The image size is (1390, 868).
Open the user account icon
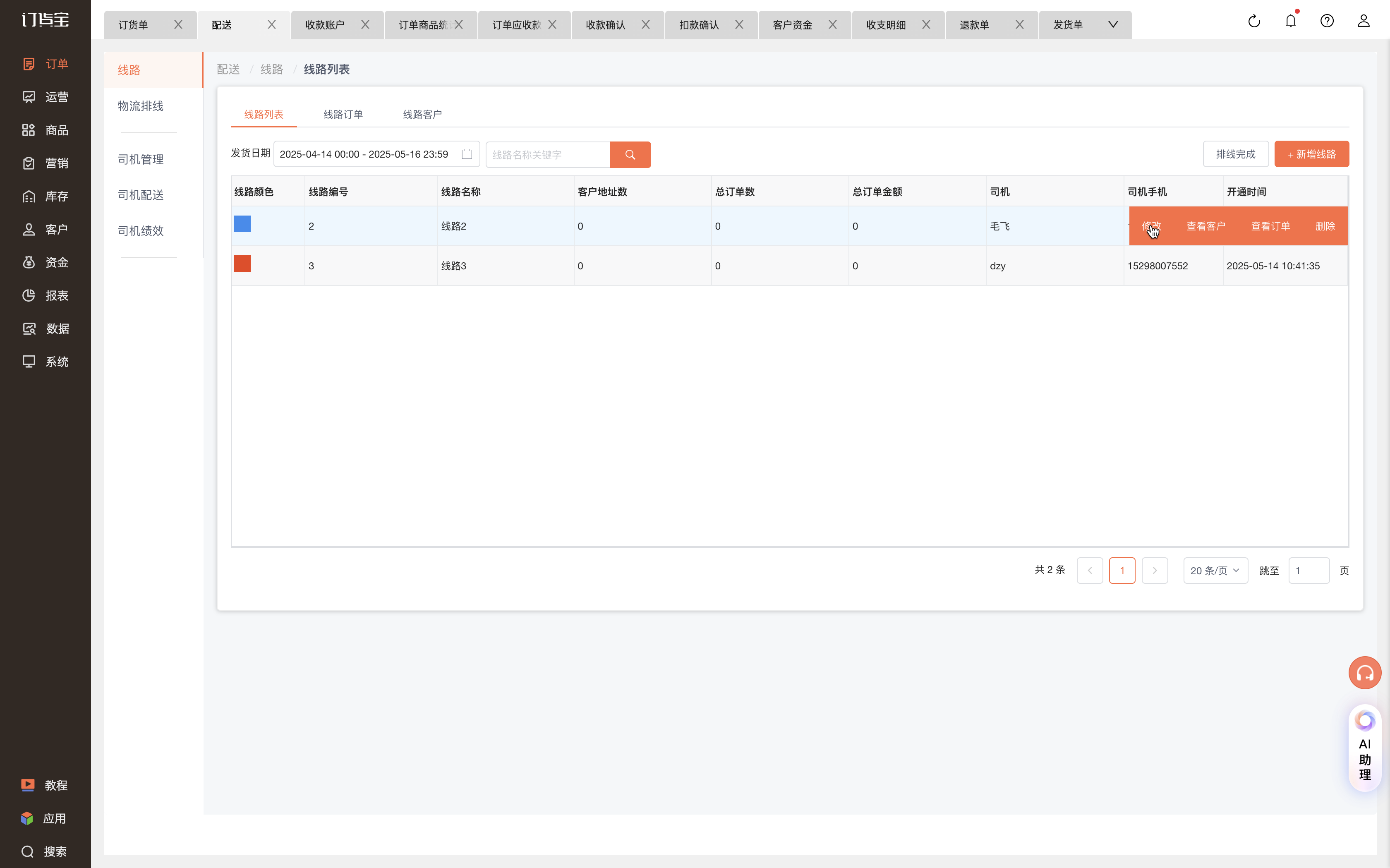click(1364, 21)
